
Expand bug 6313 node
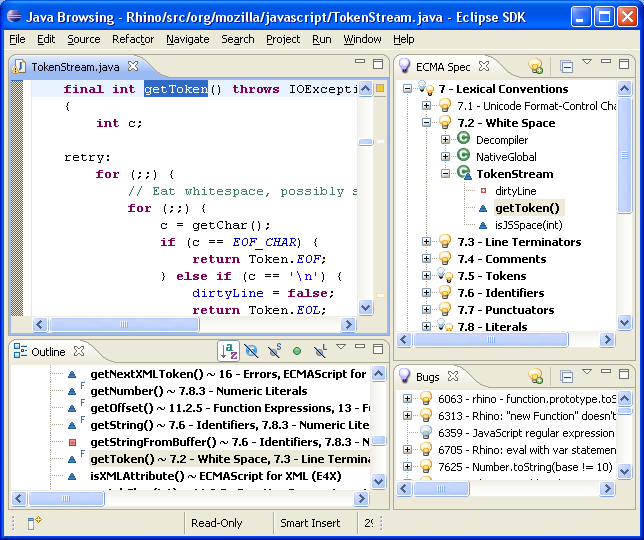[x=407, y=416]
